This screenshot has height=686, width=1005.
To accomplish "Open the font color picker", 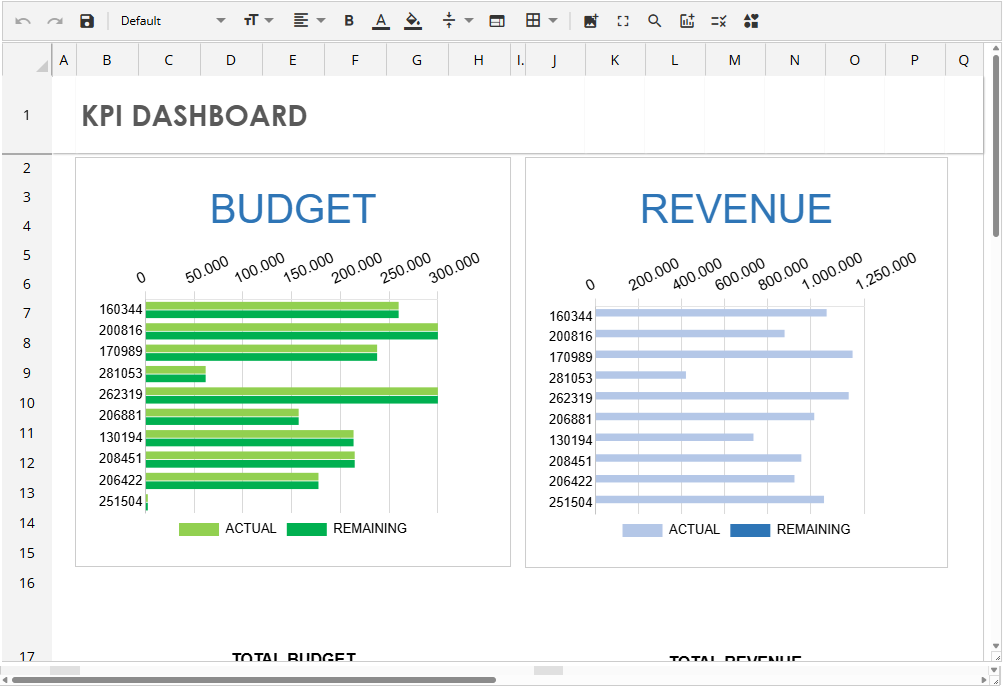I will click(x=380, y=21).
